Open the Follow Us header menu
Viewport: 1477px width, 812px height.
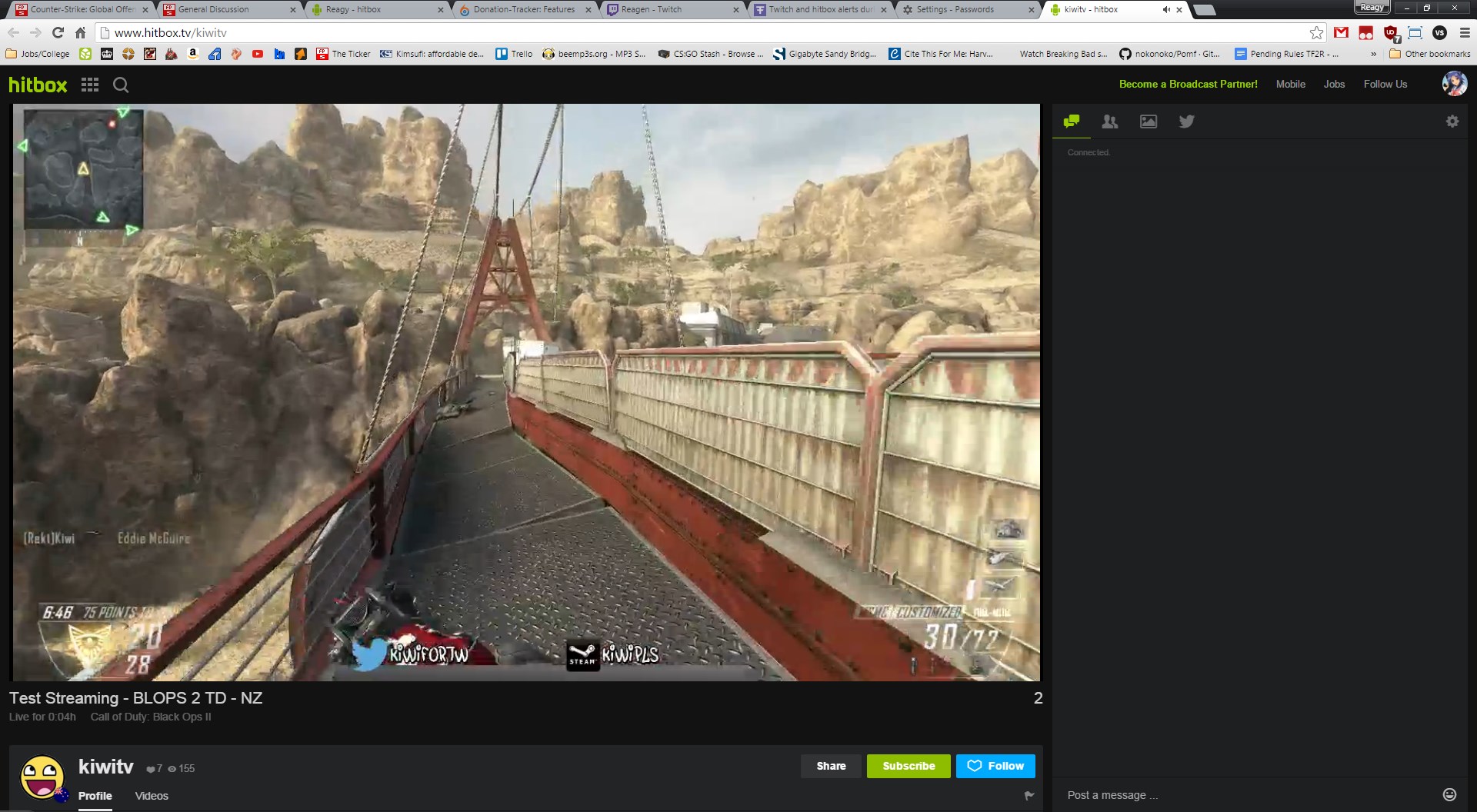pyautogui.click(x=1385, y=84)
